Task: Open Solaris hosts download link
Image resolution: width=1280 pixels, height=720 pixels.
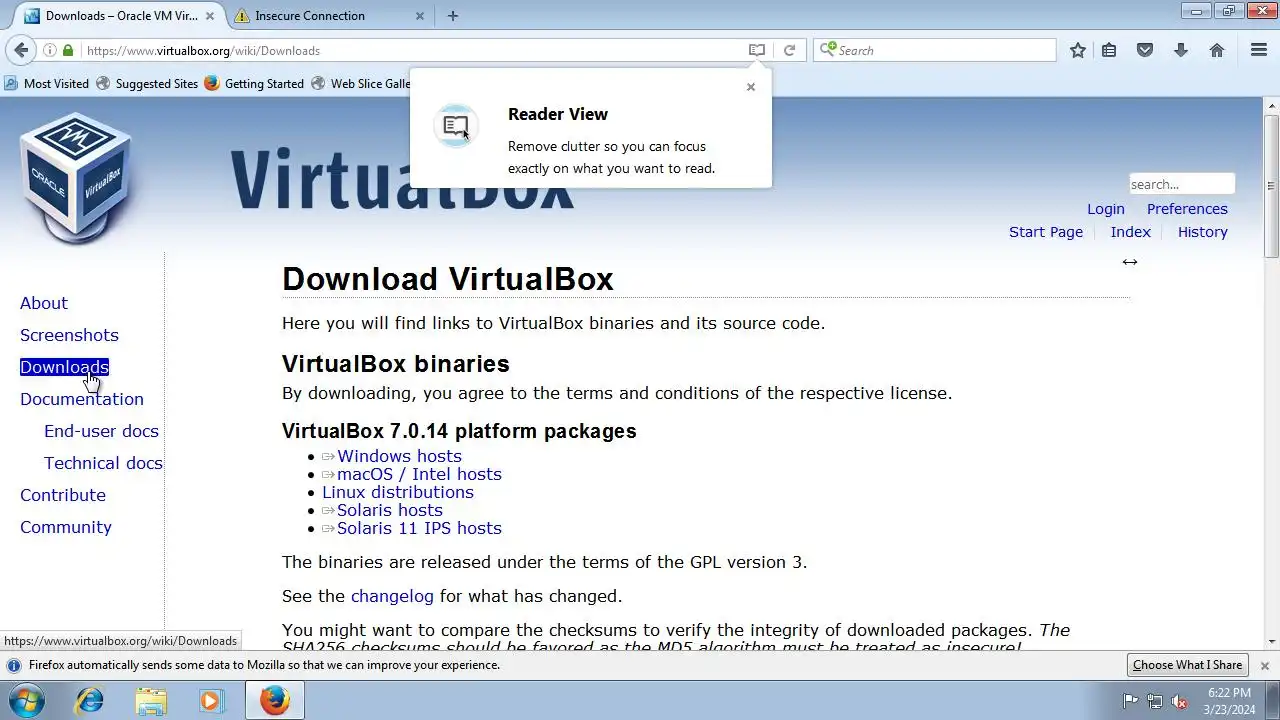Action: [x=389, y=510]
